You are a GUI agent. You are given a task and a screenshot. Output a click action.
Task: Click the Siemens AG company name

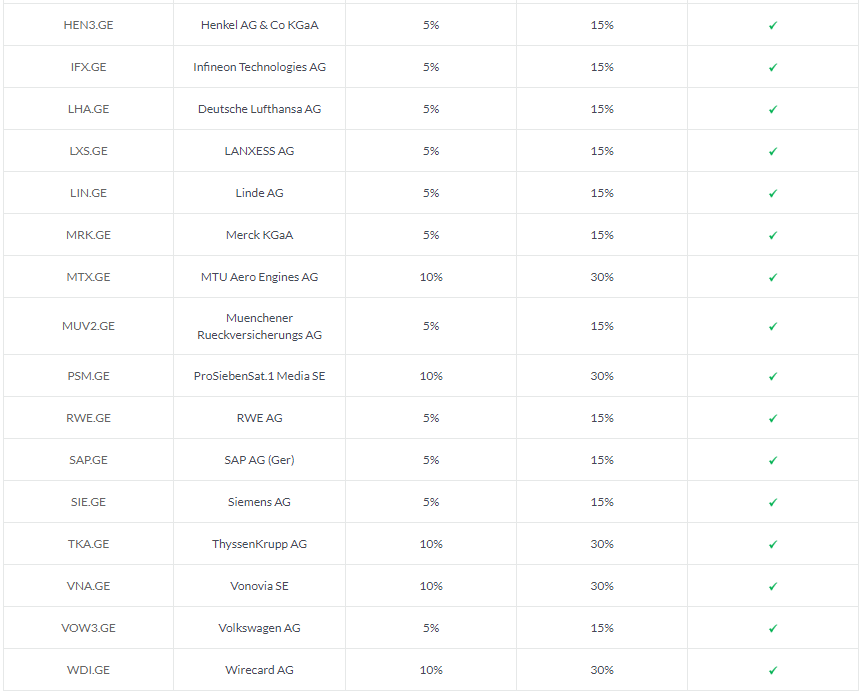click(x=259, y=502)
